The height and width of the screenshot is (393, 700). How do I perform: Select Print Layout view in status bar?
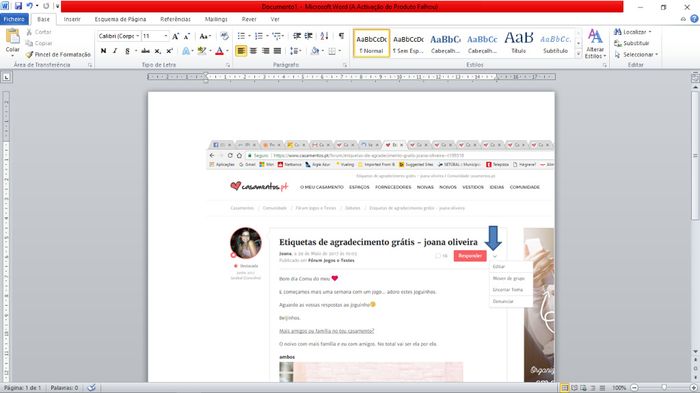565,388
